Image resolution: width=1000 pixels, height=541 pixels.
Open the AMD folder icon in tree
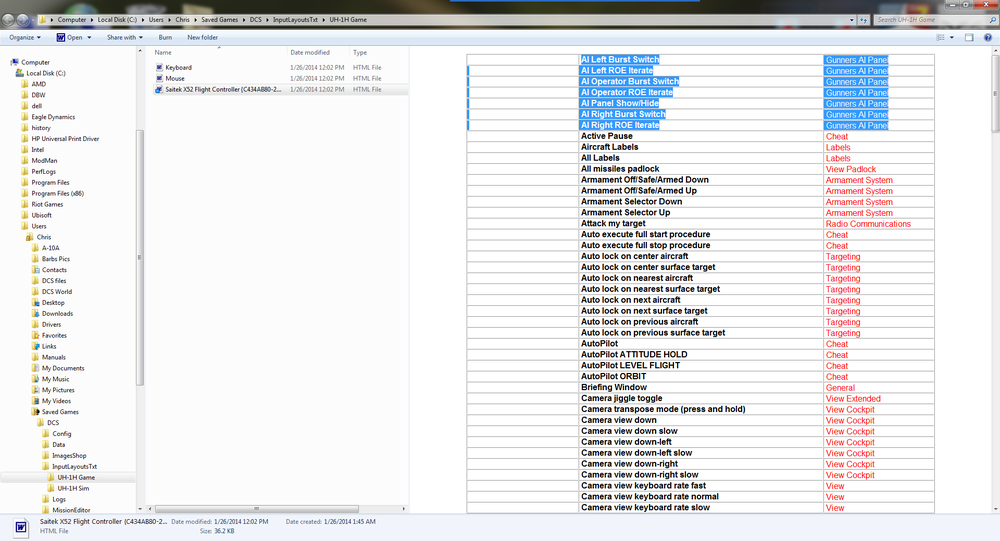pos(25,84)
